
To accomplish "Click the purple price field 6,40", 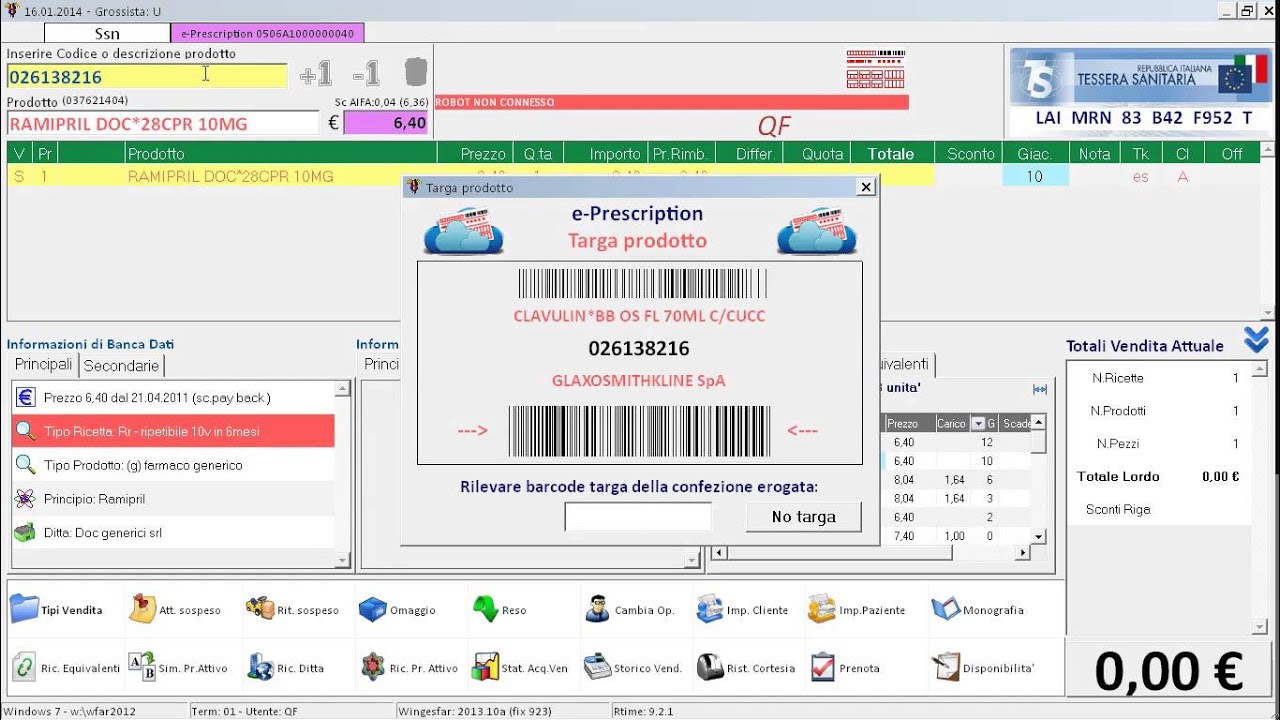I will pyautogui.click(x=386, y=123).
